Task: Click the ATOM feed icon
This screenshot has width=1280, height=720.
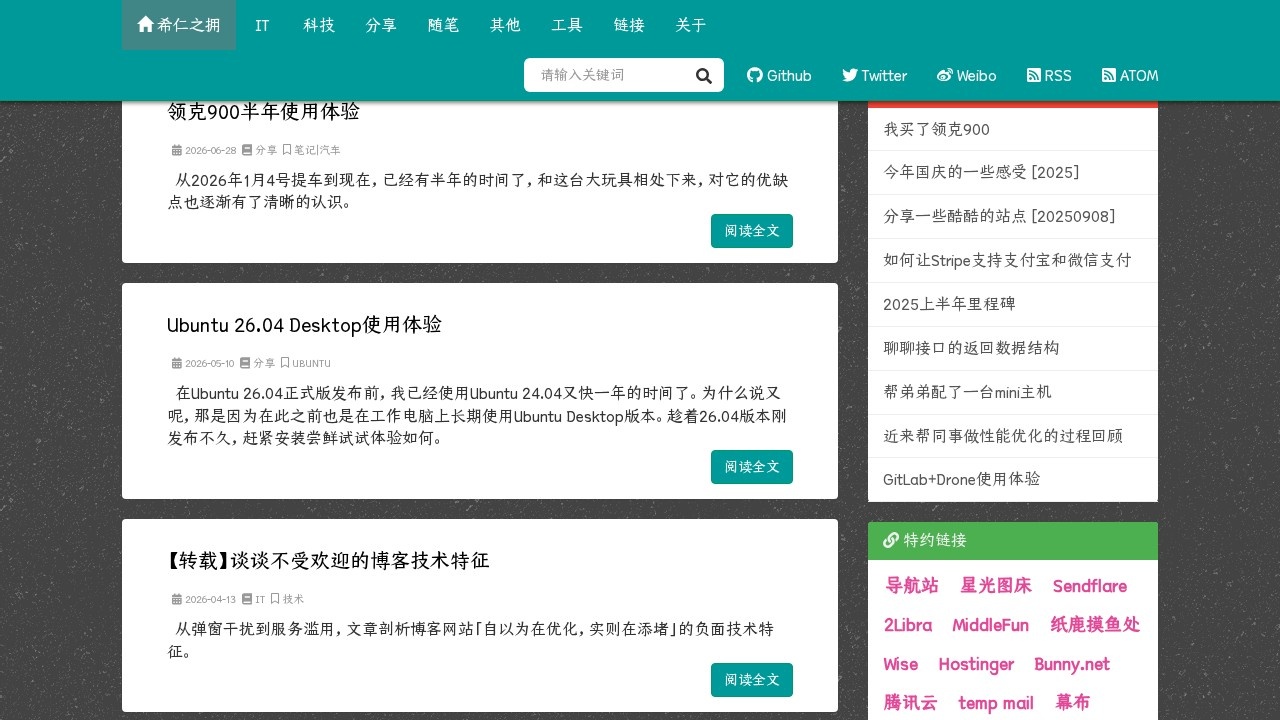Action: click(x=1109, y=75)
